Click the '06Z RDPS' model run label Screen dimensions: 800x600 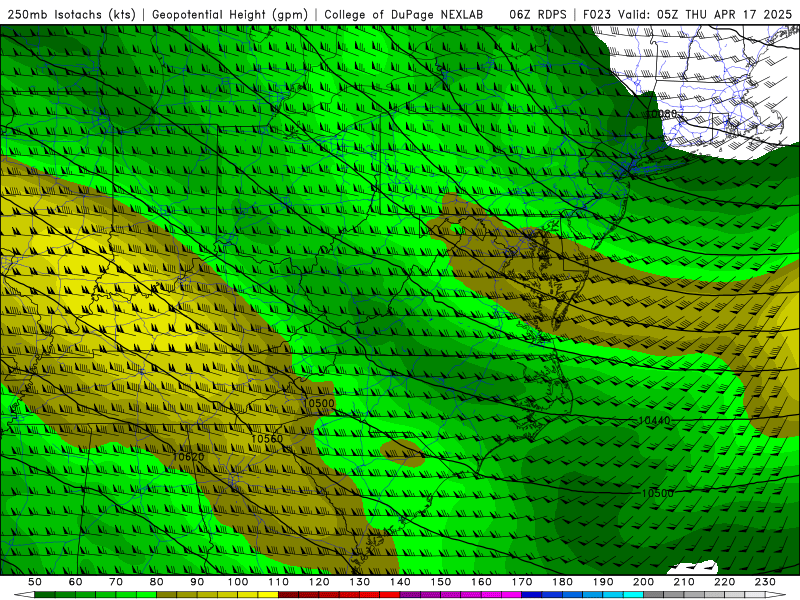(538, 14)
